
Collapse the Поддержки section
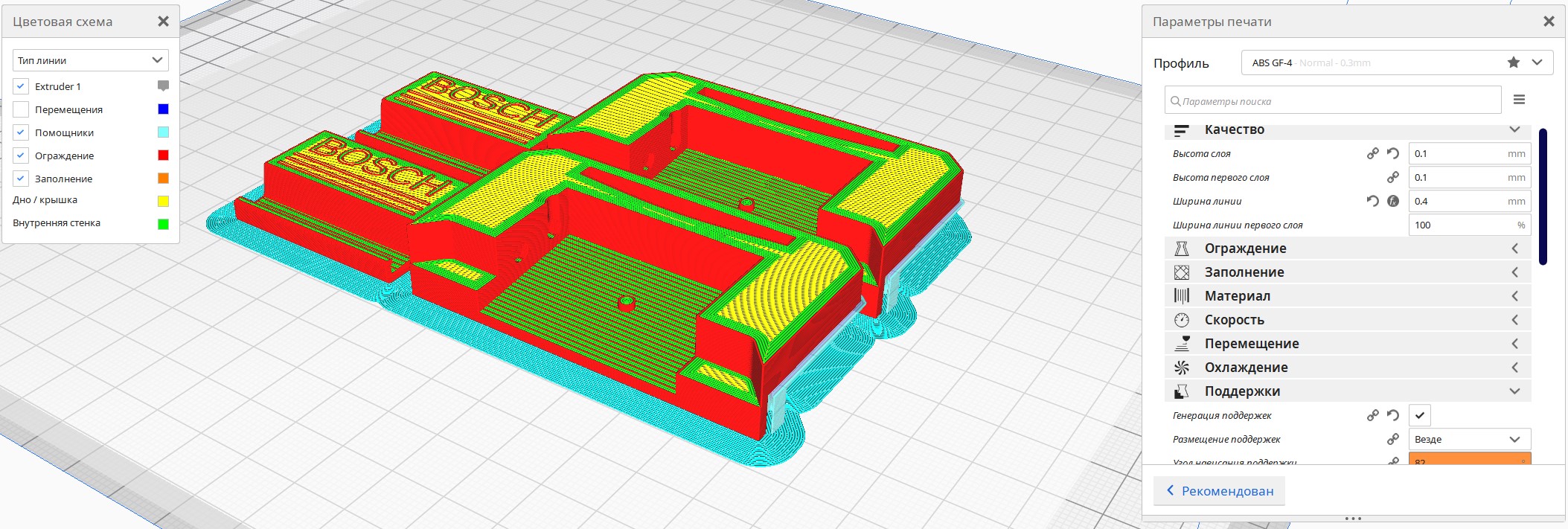[1514, 391]
